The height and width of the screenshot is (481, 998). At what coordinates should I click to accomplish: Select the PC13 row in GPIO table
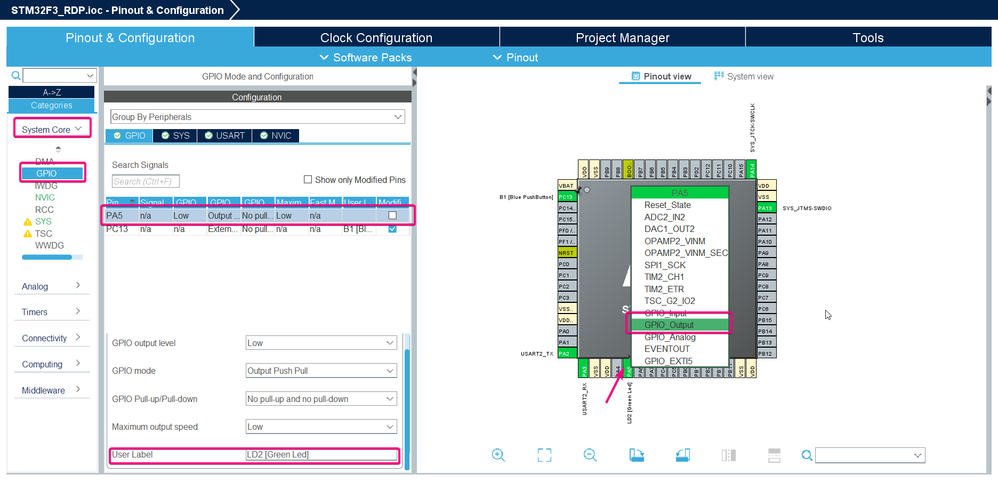click(x=257, y=228)
